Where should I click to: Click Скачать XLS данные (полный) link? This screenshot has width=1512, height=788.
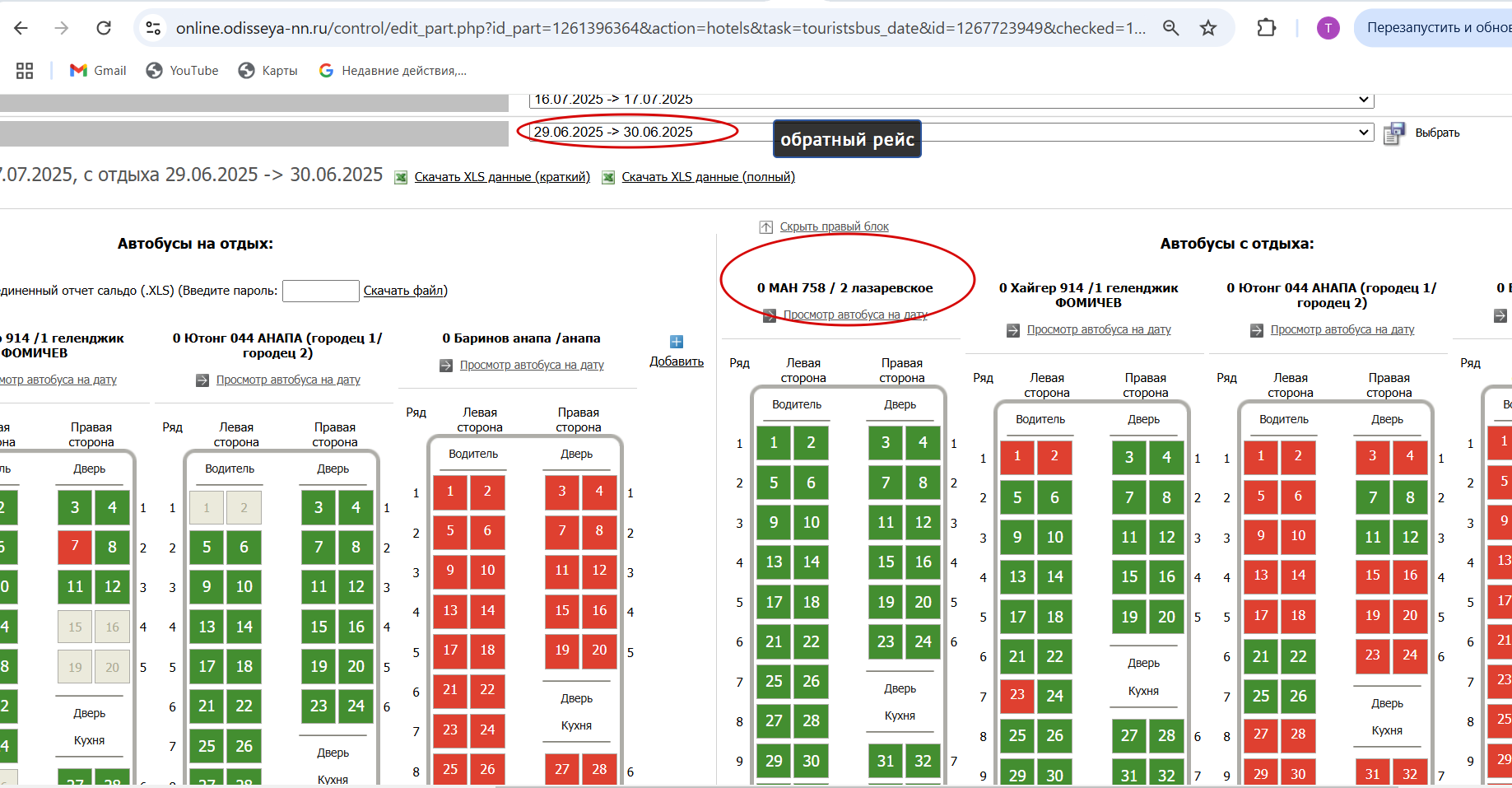[x=708, y=177]
